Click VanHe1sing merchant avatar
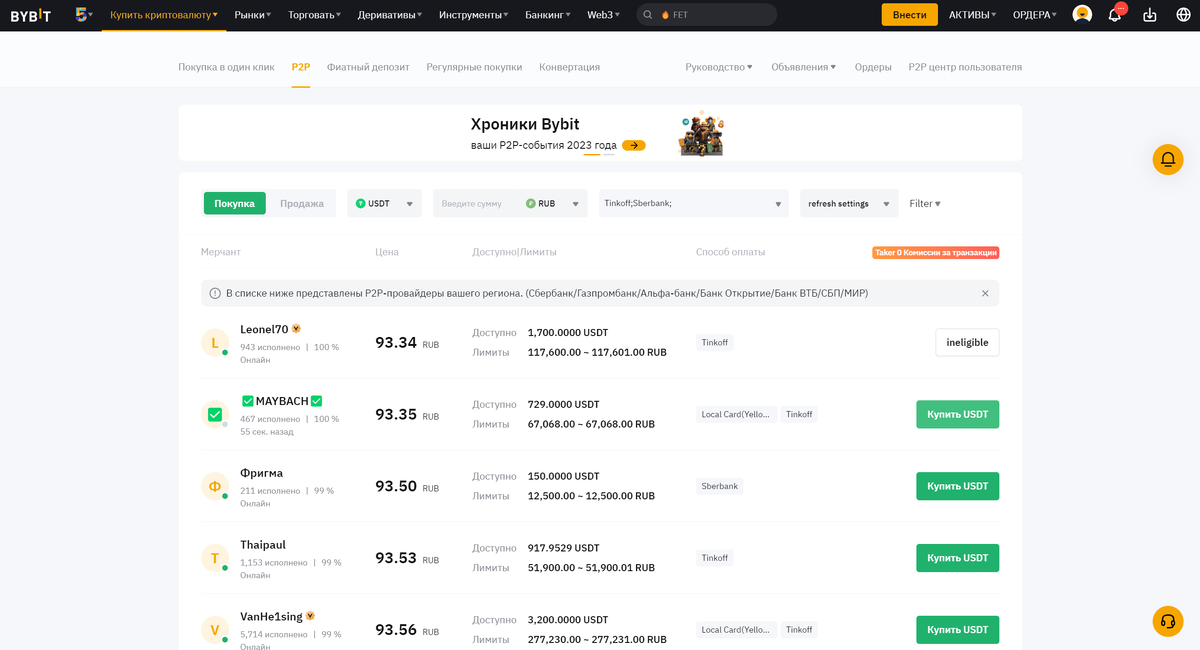 pyautogui.click(x=215, y=630)
